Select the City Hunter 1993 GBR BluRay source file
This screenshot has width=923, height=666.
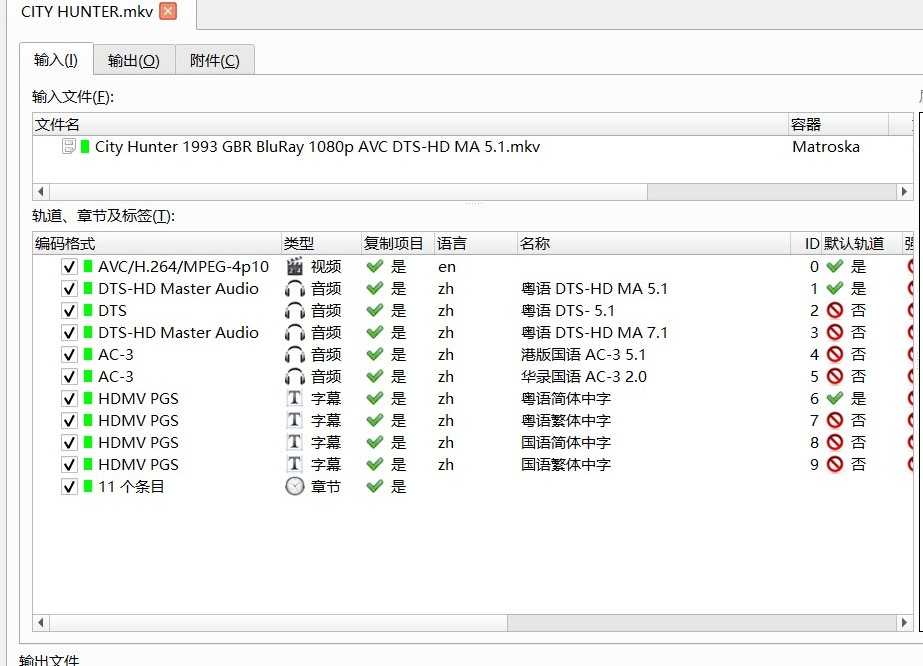(317, 147)
